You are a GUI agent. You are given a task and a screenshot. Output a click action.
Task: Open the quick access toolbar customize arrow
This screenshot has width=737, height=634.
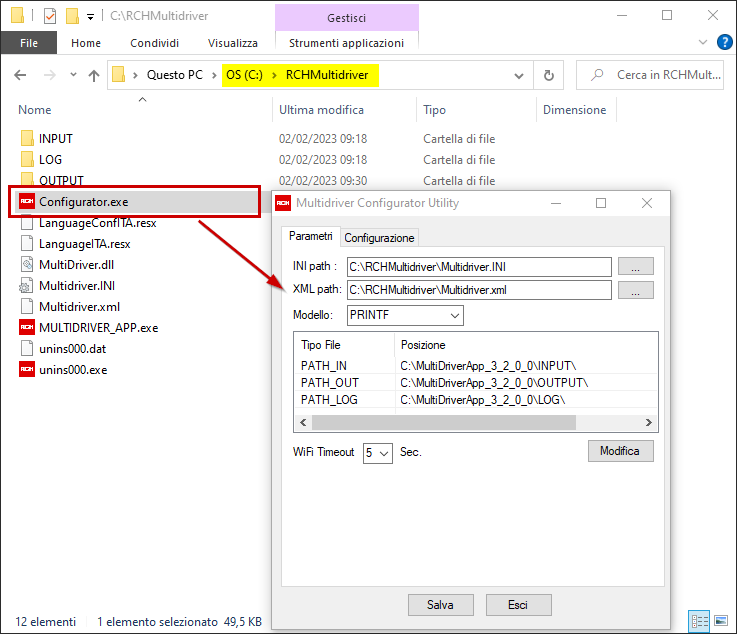(x=90, y=17)
